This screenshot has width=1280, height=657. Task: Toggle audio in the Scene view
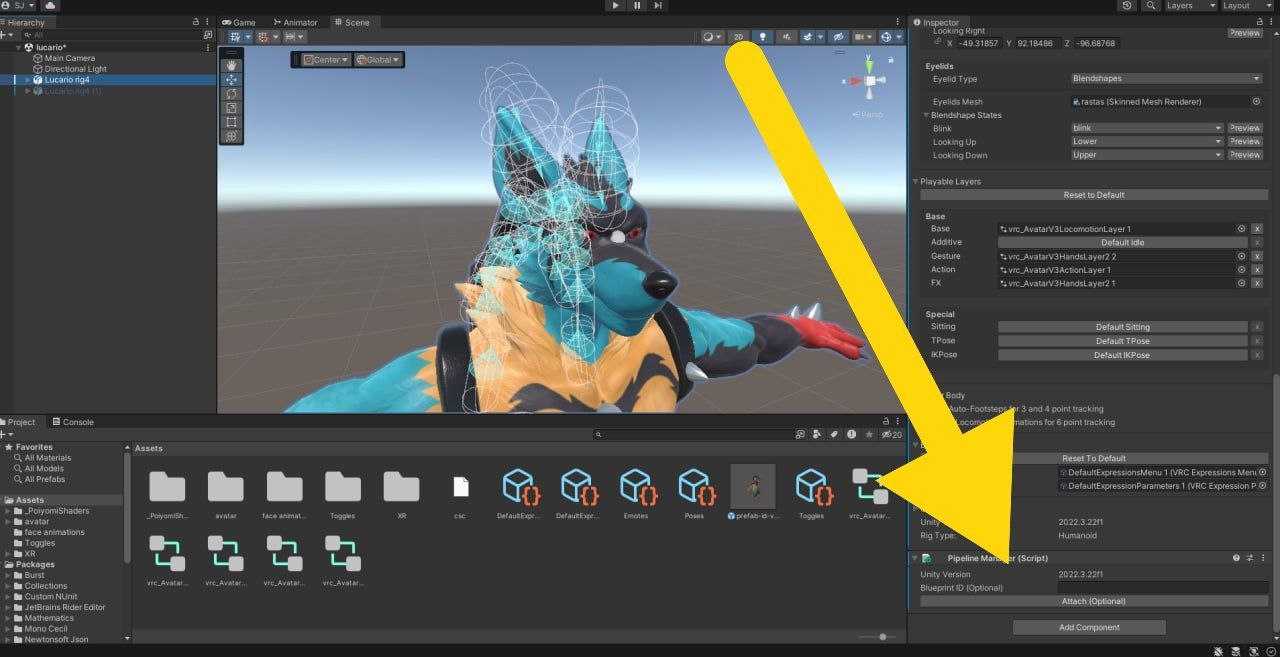point(787,36)
